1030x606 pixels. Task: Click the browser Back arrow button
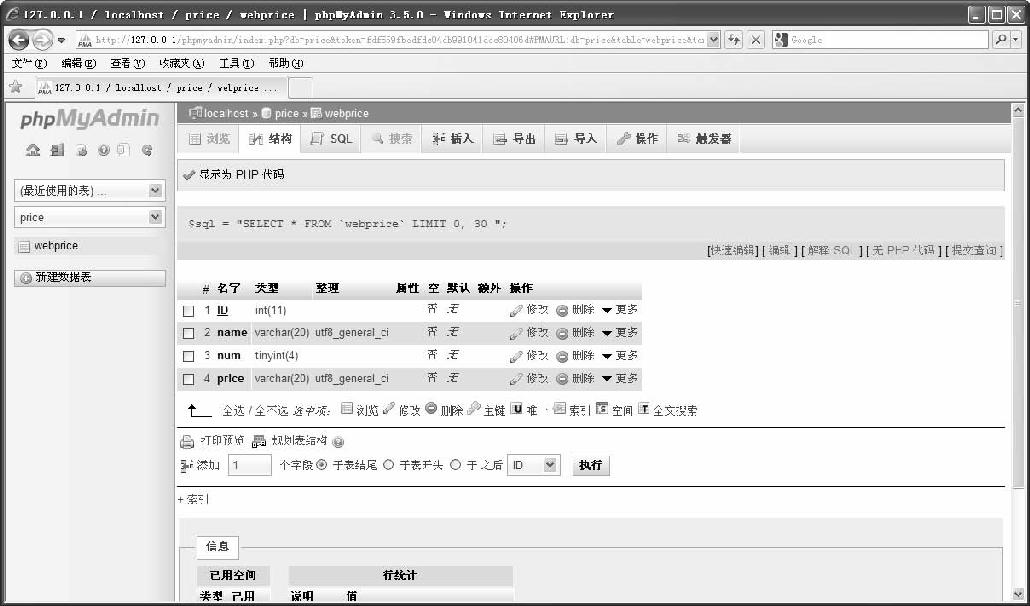pos(18,40)
